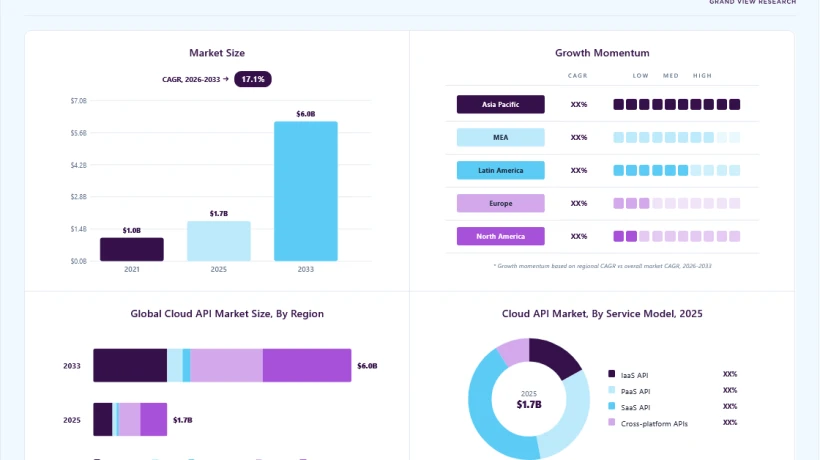Click the 17.1% CAGR badge

click(253, 79)
